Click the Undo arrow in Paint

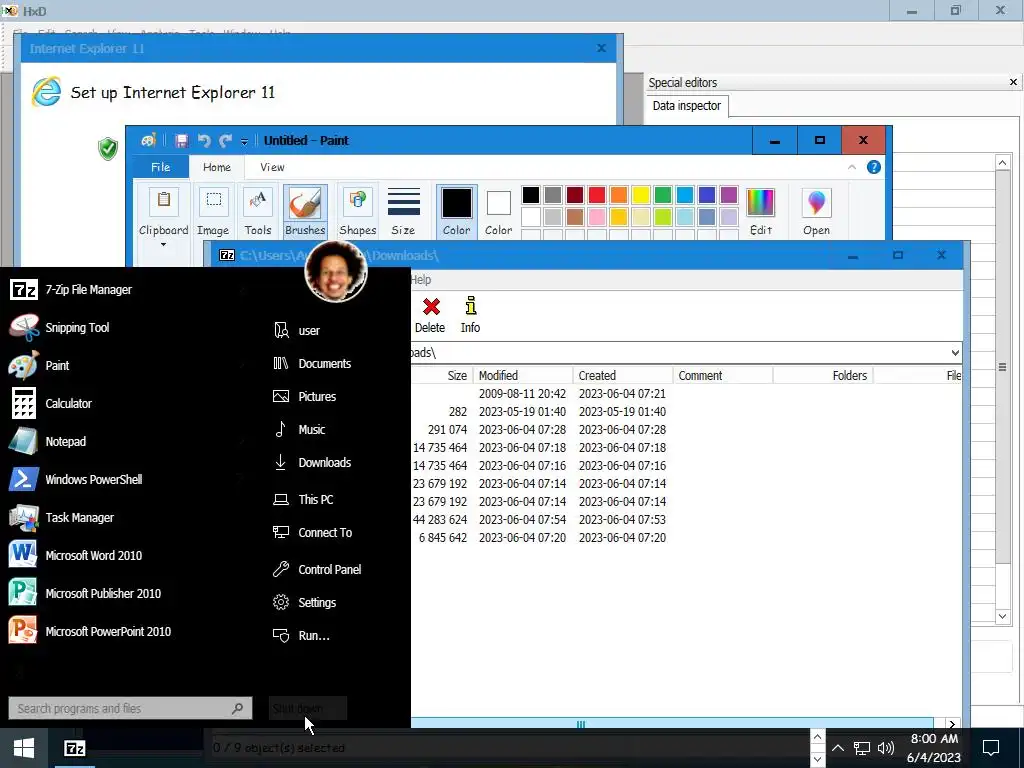click(x=204, y=140)
